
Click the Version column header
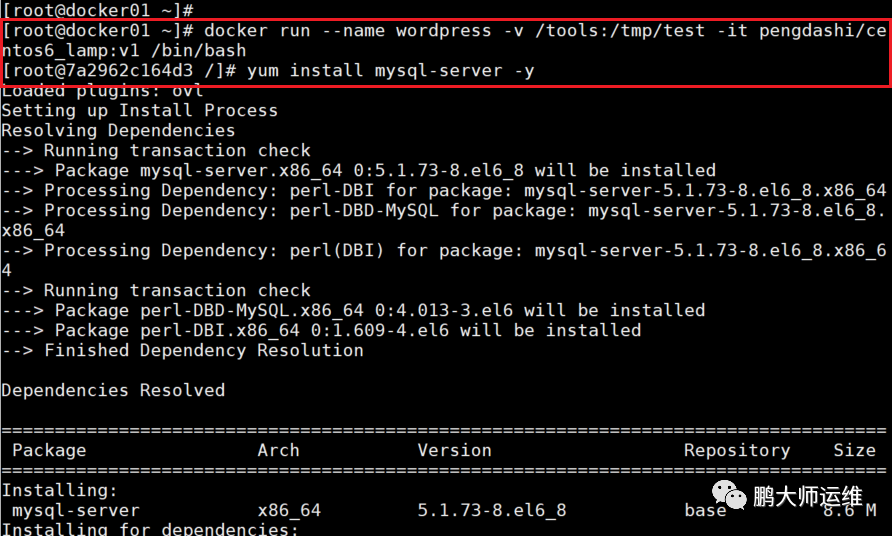(454, 450)
